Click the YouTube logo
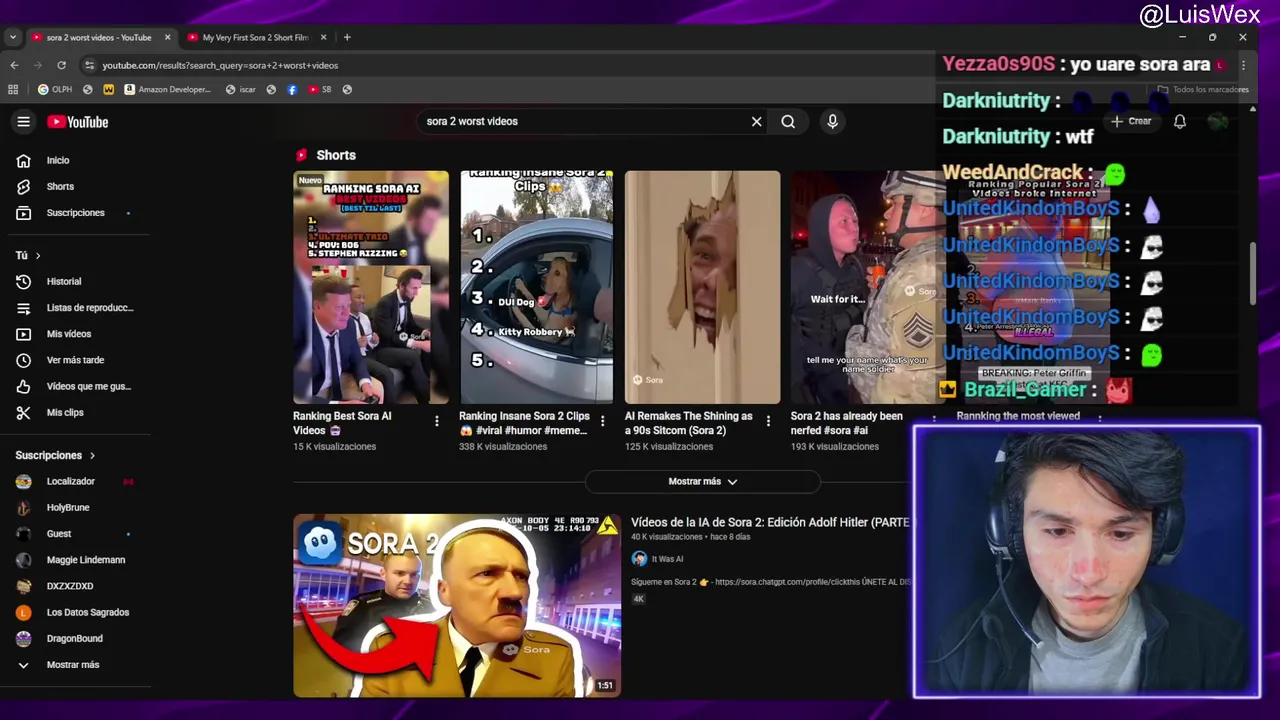1280x720 pixels. click(x=77, y=122)
